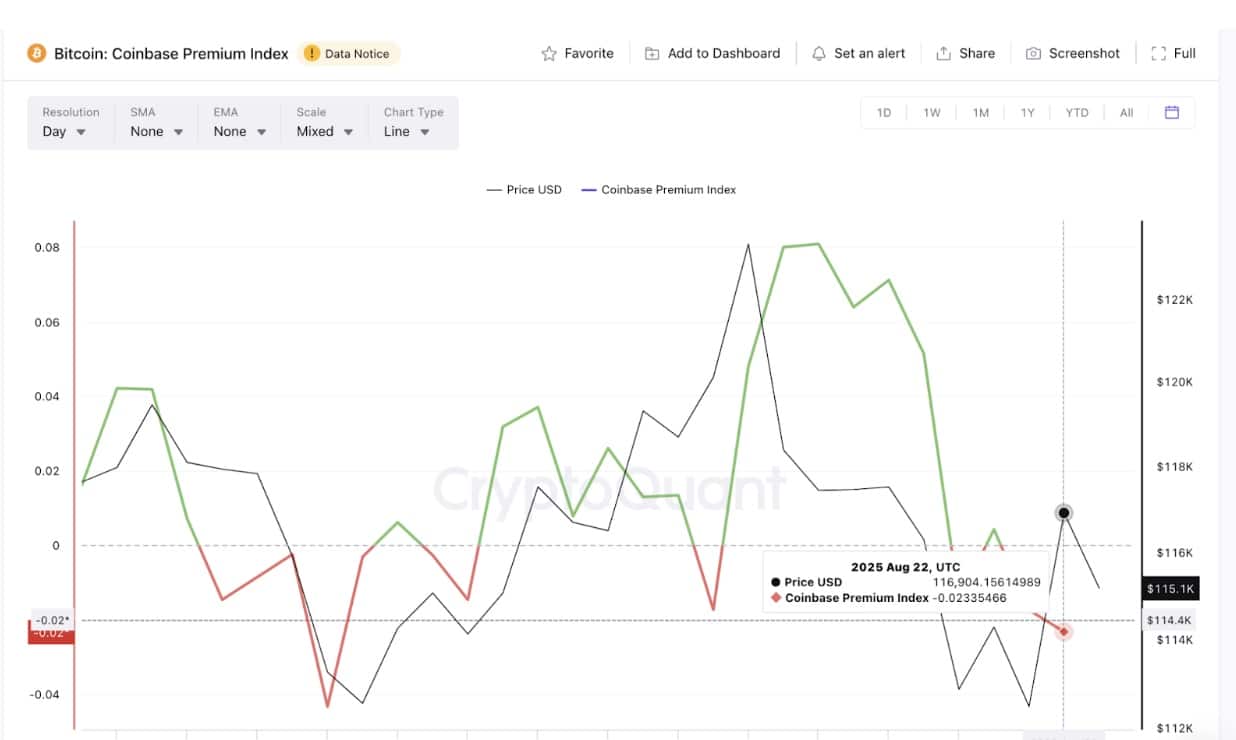Click the Bitcoin logo icon
This screenshot has height=740, width=1236.
(x=37, y=53)
